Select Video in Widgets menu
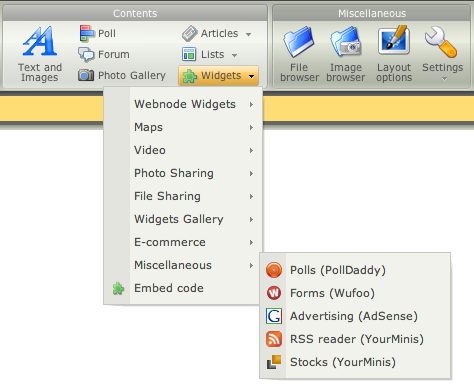The width and height of the screenshot is (474, 386). 183,150
